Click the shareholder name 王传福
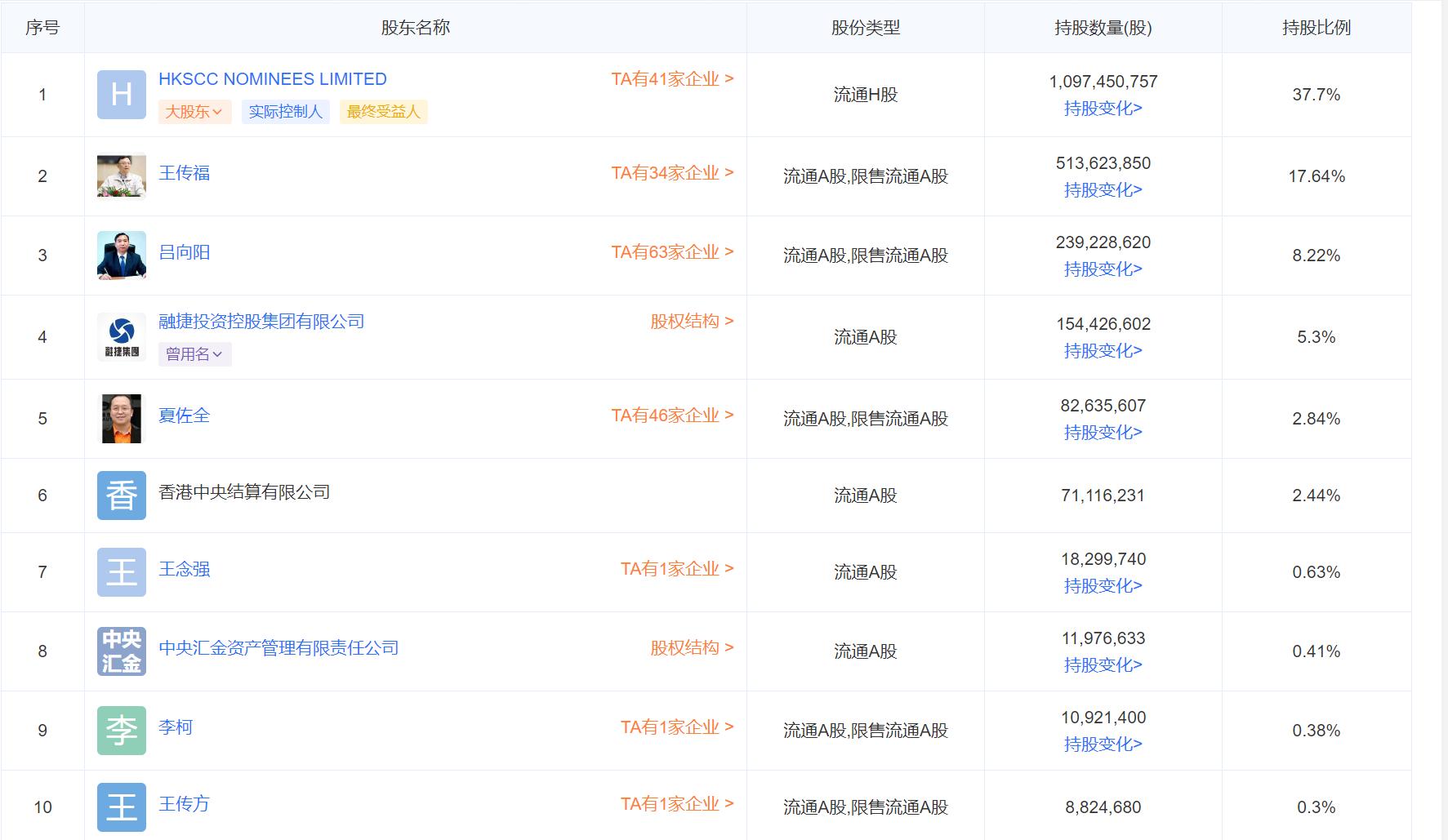The width and height of the screenshot is (1448, 840). tap(183, 173)
